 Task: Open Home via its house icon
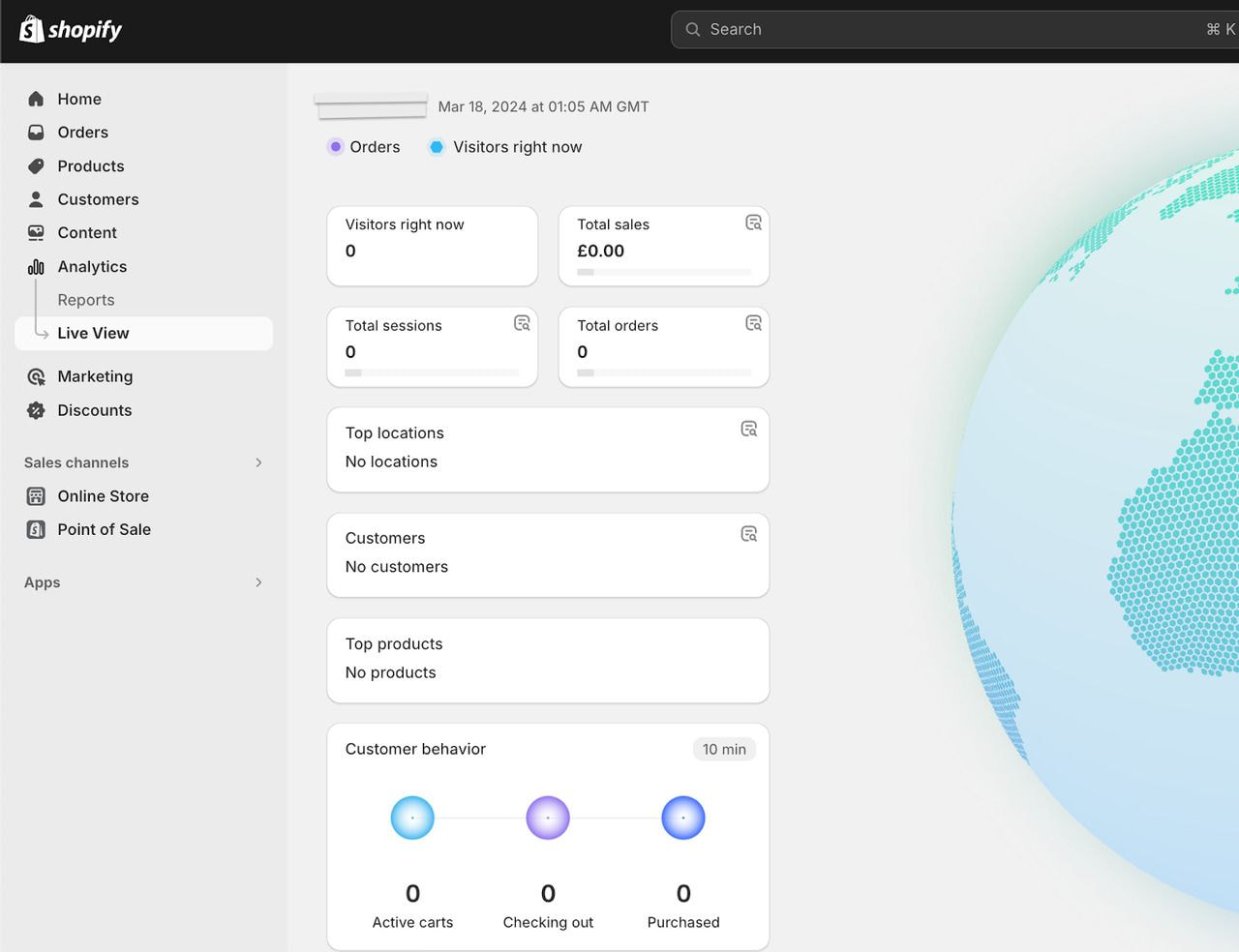[x=36, y=99]
